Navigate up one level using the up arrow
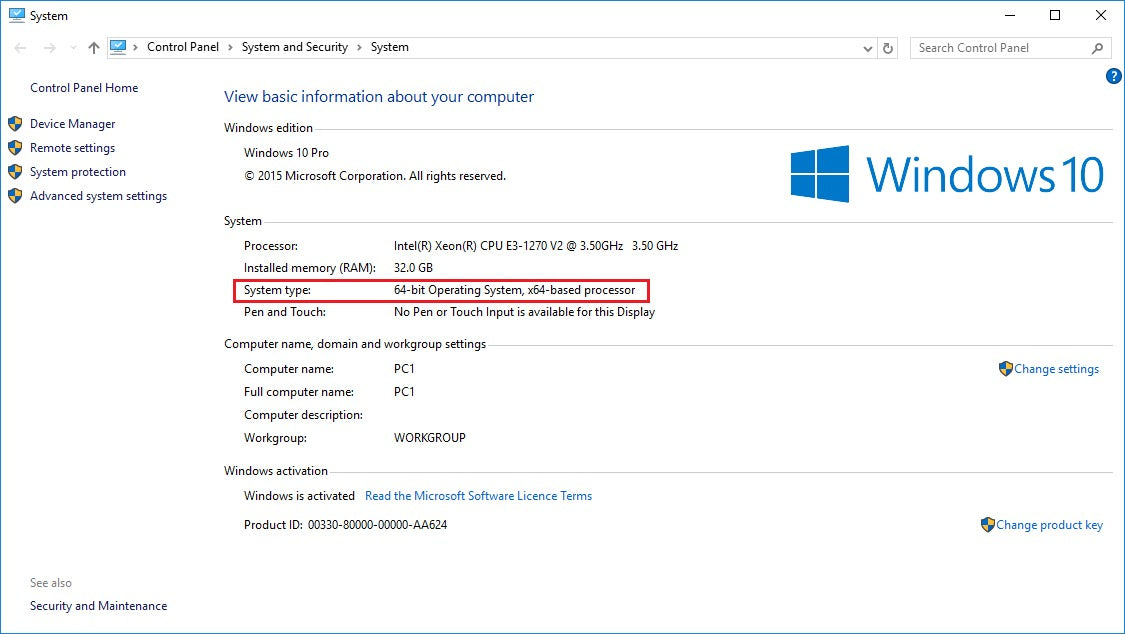Viewport: 1125px width, 634px height. tap(93, 47)
